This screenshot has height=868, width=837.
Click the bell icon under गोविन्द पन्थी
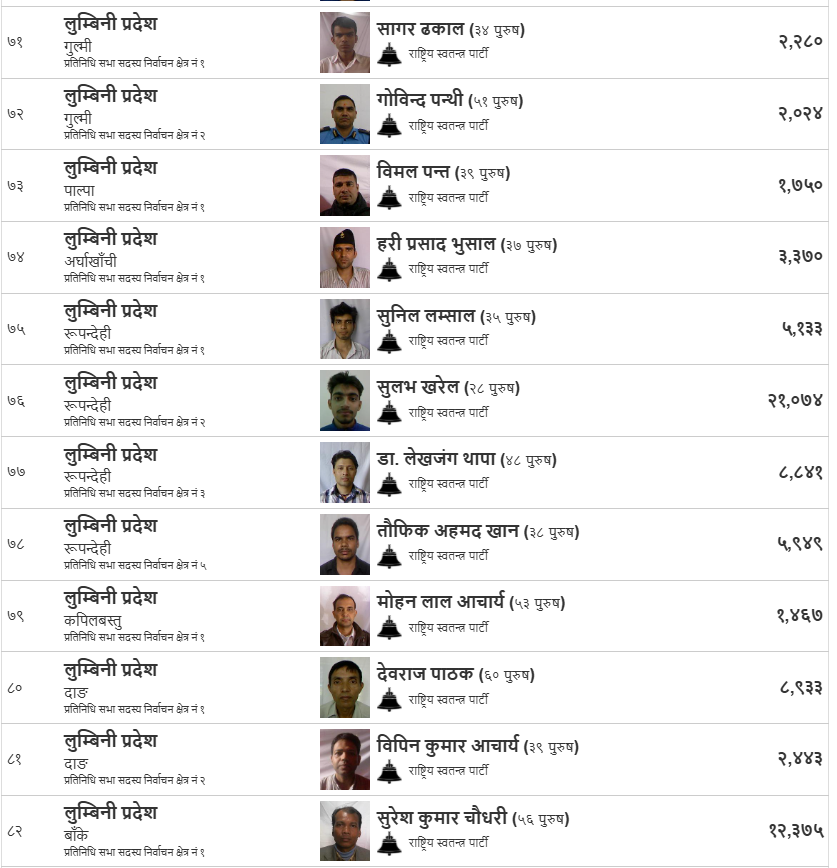389,126
